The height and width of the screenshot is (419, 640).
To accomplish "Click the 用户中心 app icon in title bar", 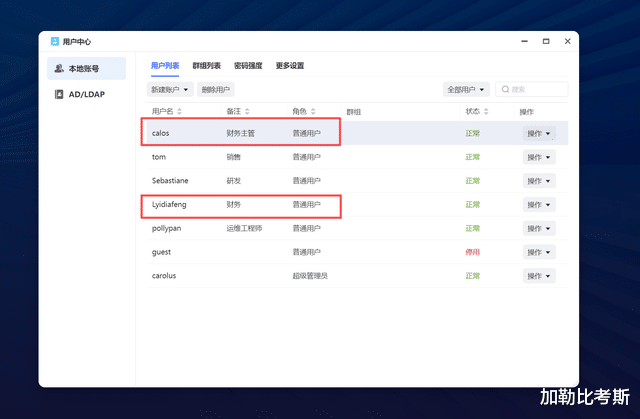I will pyautogui.click(x=55, y=42).
